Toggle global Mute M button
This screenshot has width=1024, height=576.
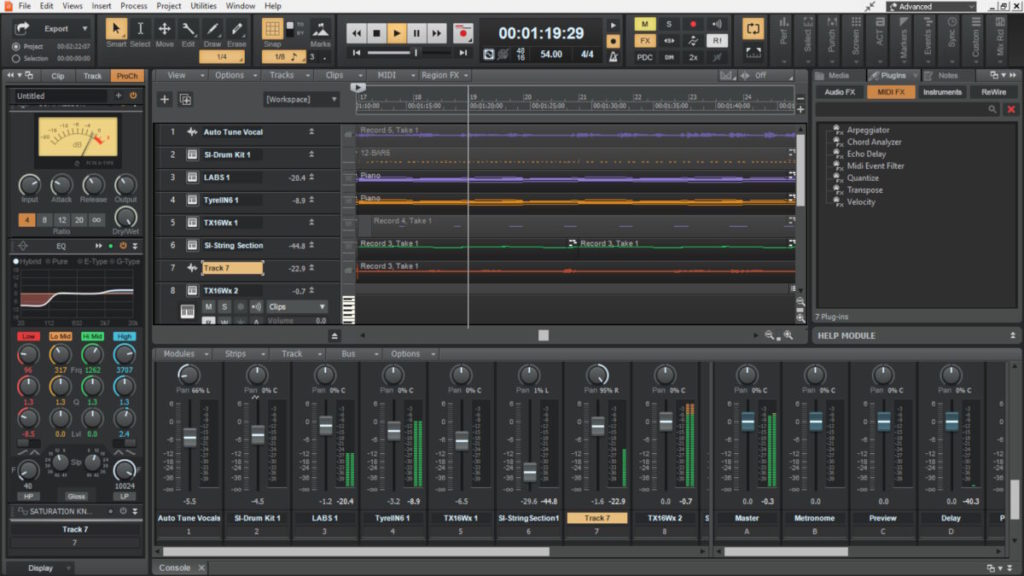point(645,24)
